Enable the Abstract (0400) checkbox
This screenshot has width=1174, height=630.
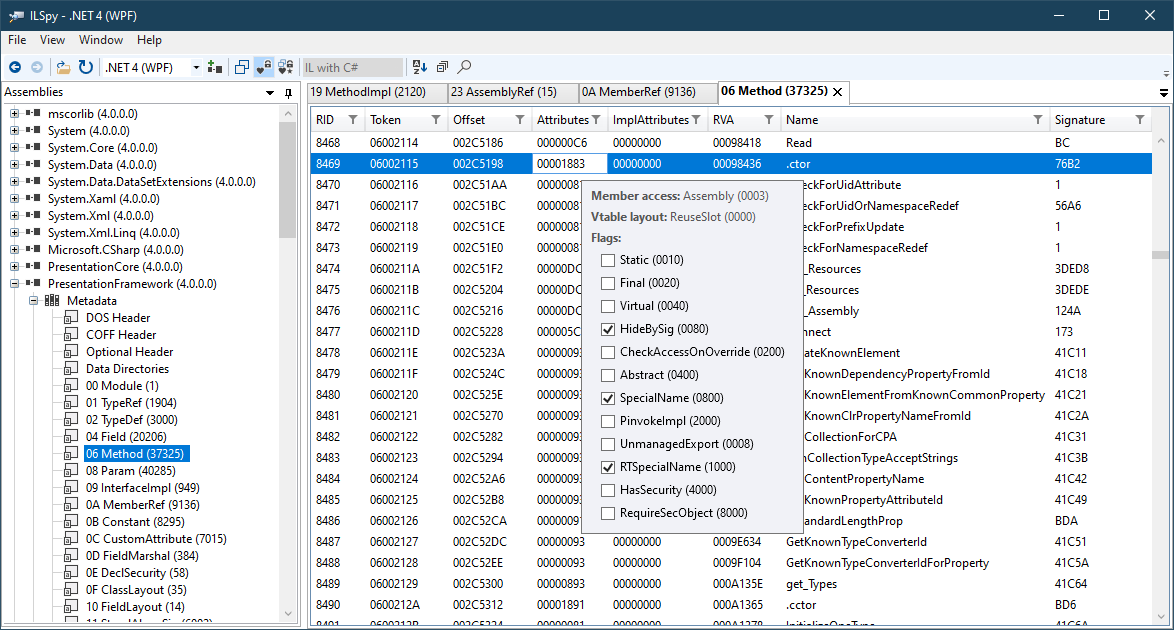[608, 375]
